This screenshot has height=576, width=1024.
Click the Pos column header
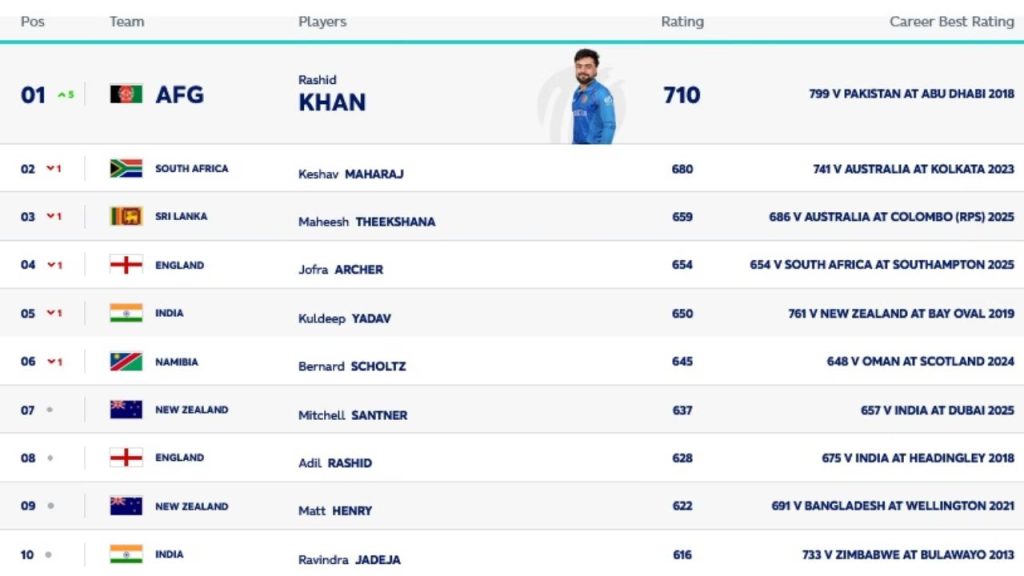pyautogui.click(x=33, y=22)
